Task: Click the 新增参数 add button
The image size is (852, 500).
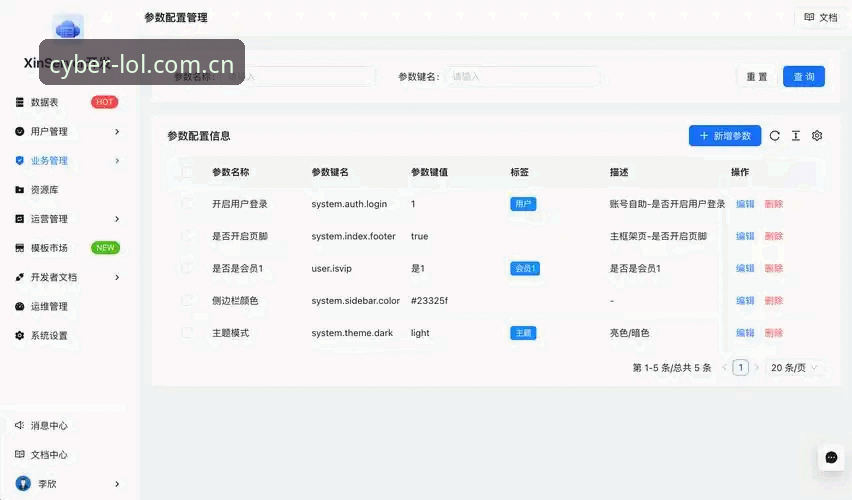Action: click(725, 136)
